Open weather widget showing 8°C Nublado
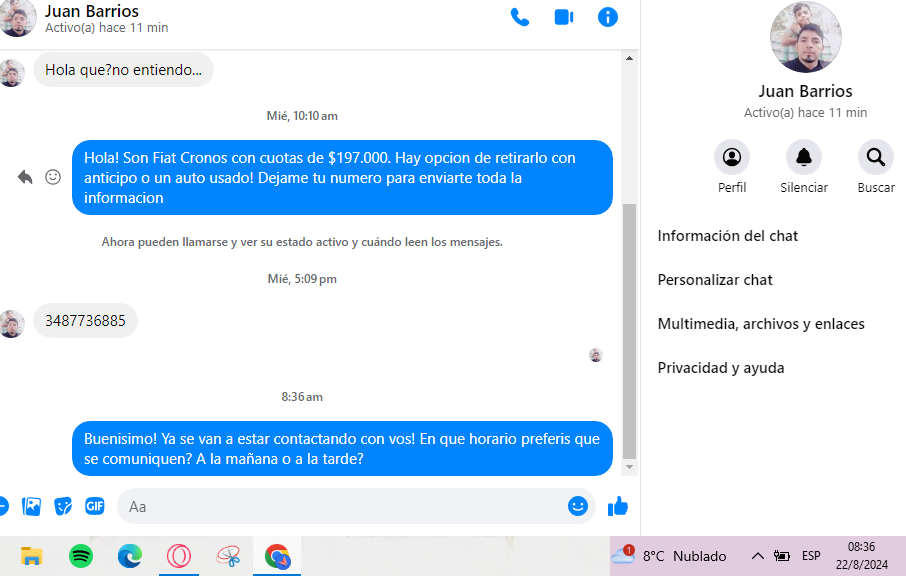This screenshot has width=906, height=576. 669,556
